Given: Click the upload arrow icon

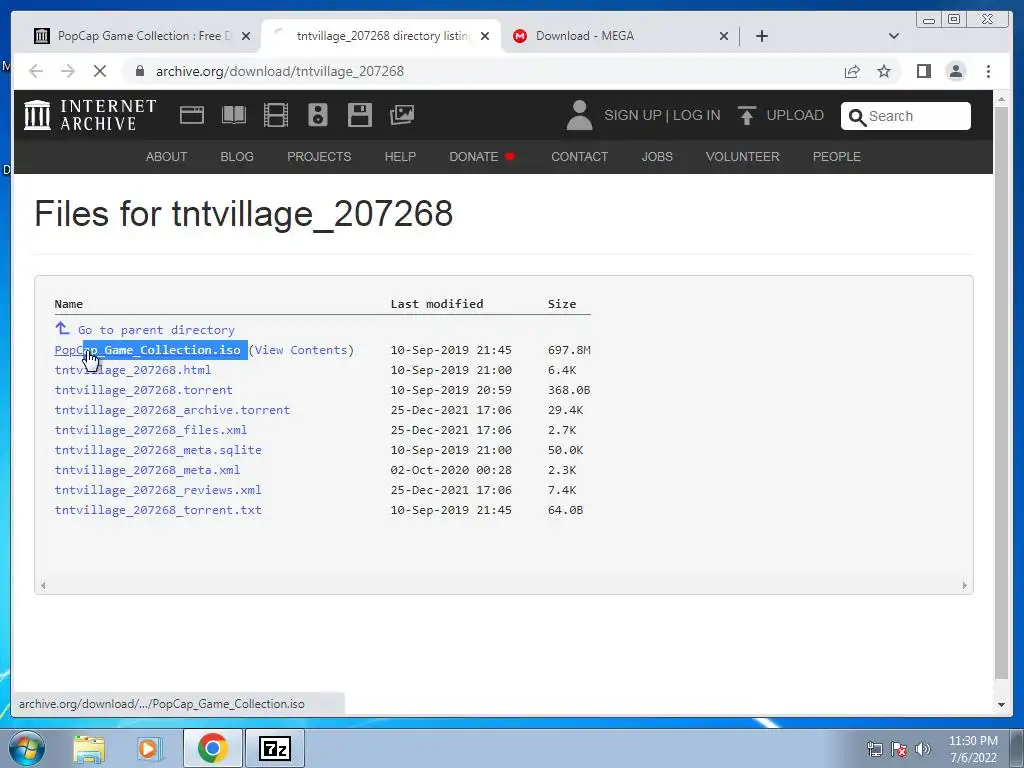Looking at the screenshot, I should [747, 116].
